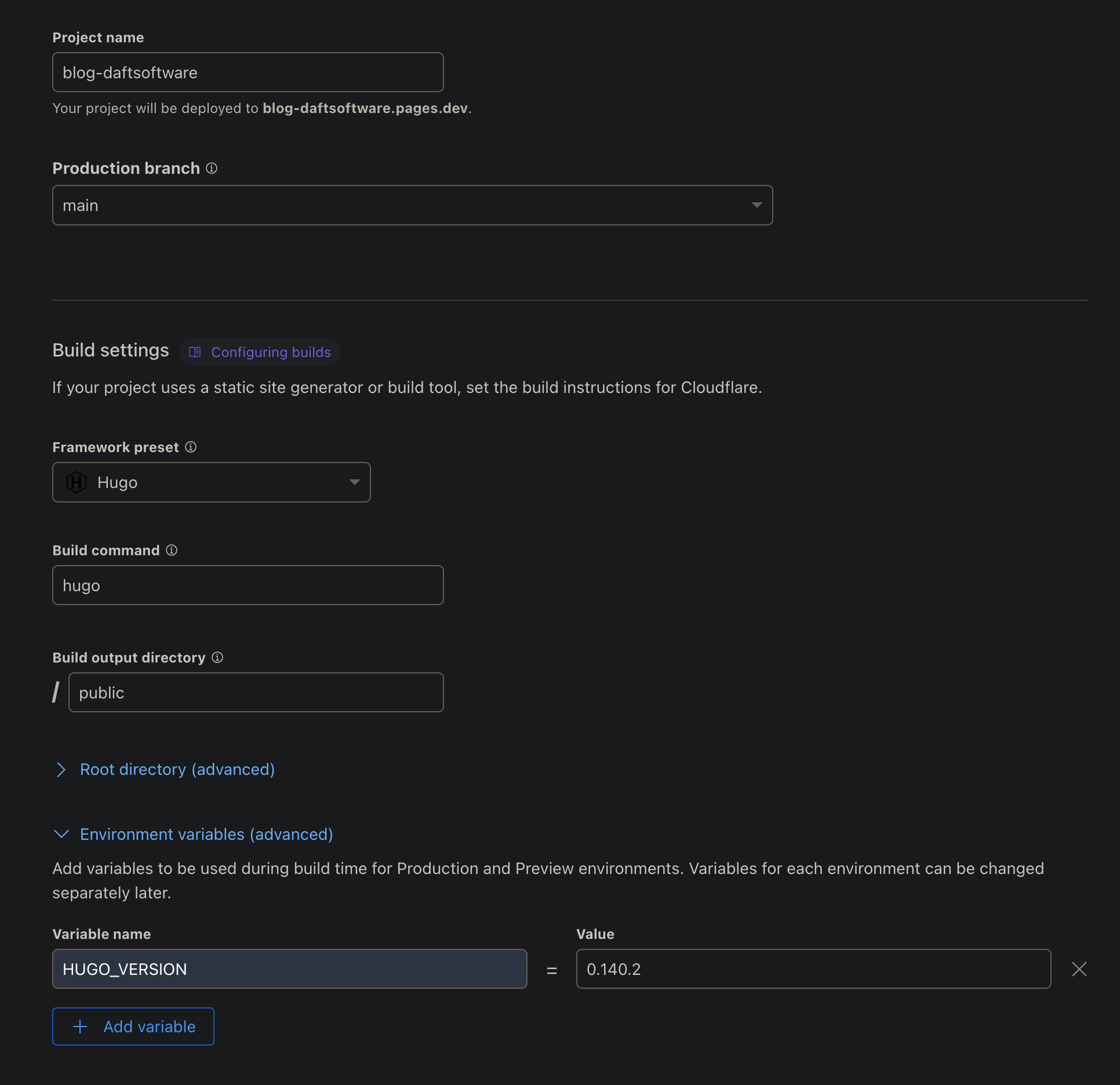Click the book icon beside Configuring builds

(x=196, y=352)
